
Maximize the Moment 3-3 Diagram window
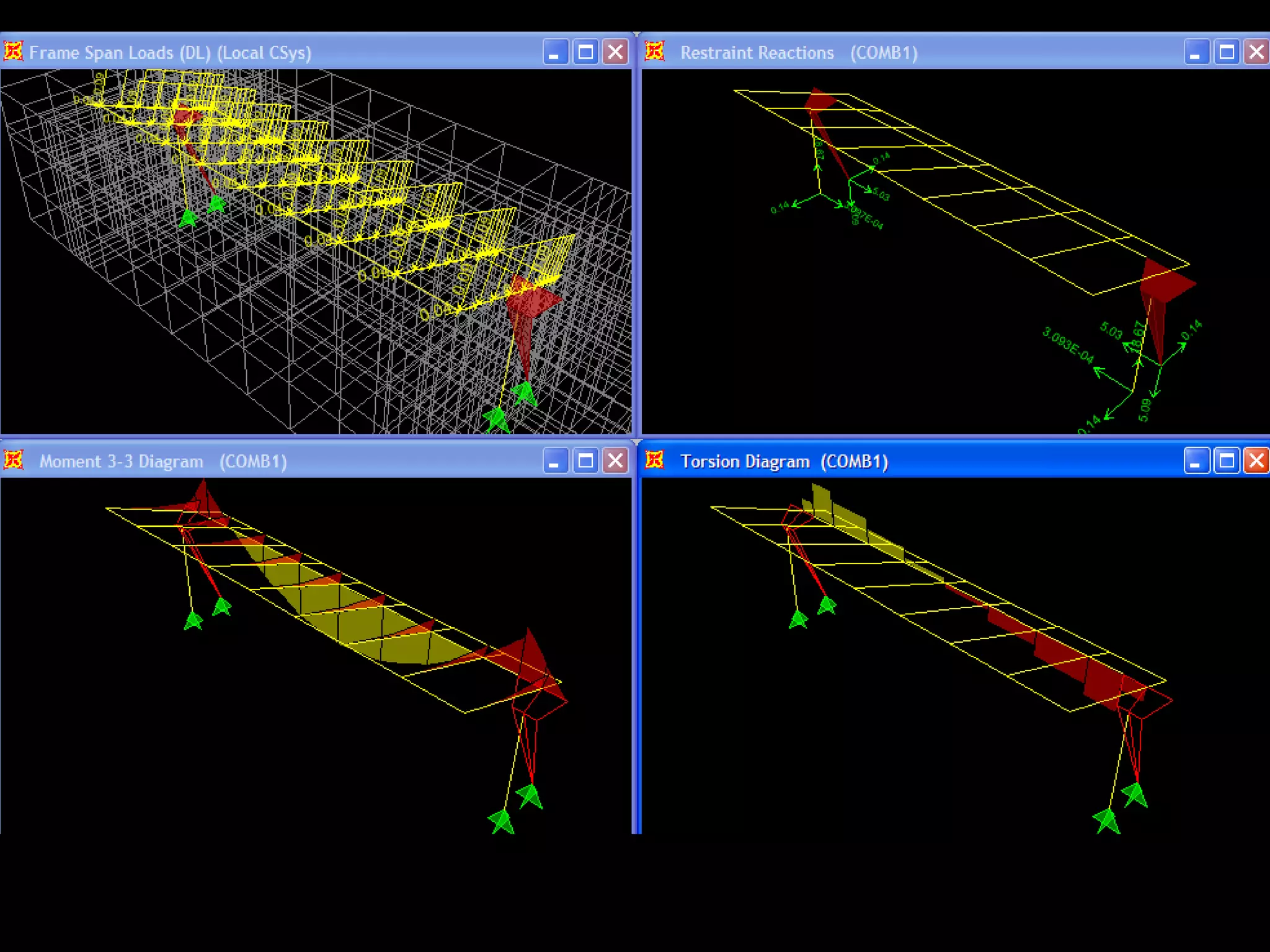tap(585, 461)
